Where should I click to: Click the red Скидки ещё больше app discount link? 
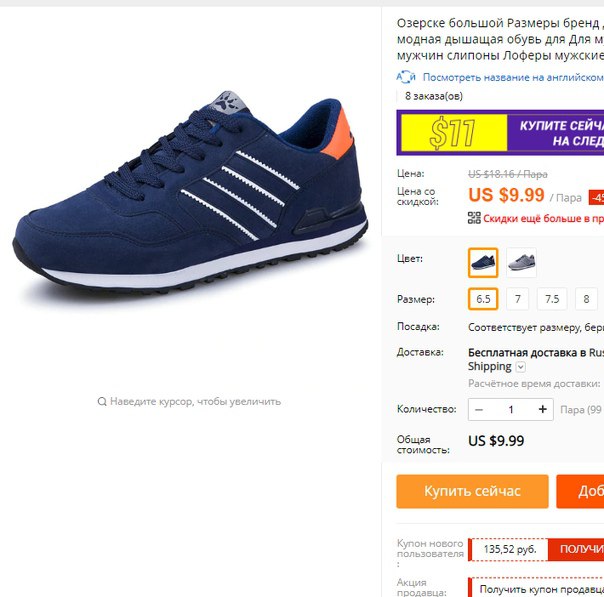[x=543, y=218]
